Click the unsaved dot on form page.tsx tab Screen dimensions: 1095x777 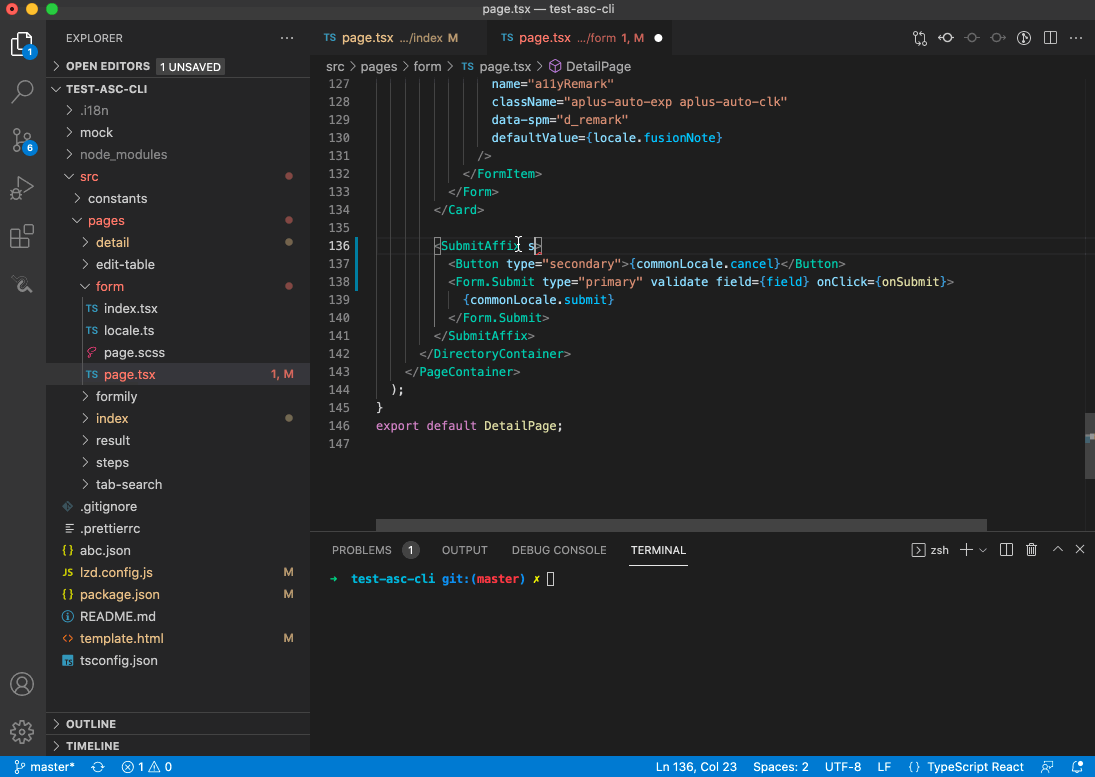click(x=658, y=38)
